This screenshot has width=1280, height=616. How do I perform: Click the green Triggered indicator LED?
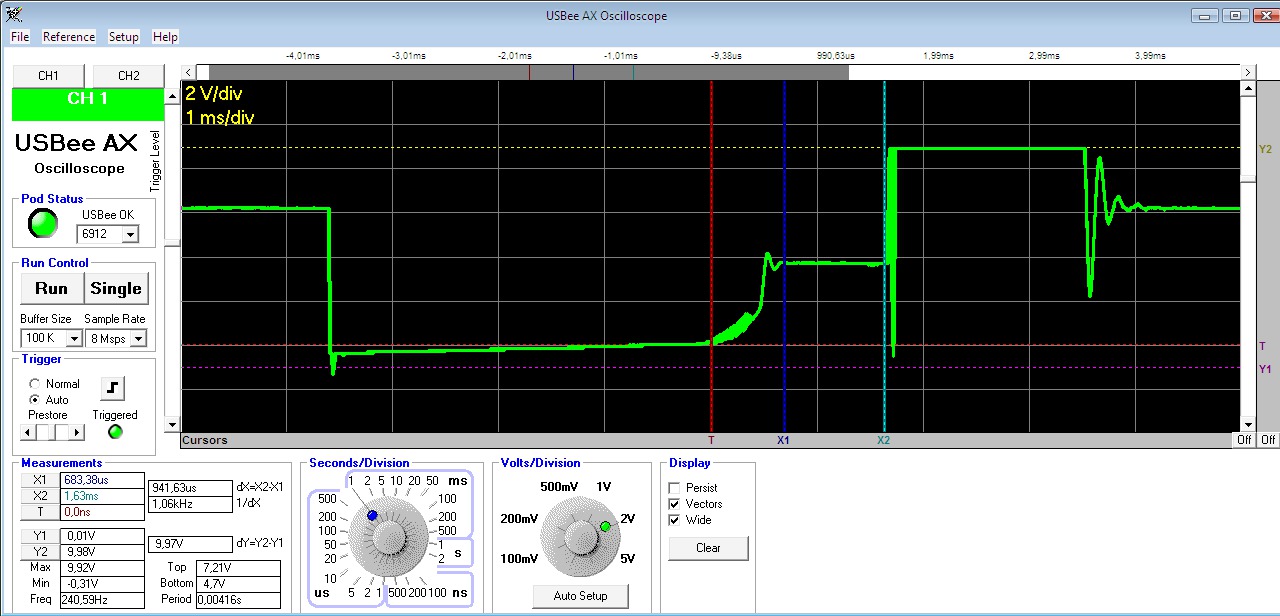(114, 432)
